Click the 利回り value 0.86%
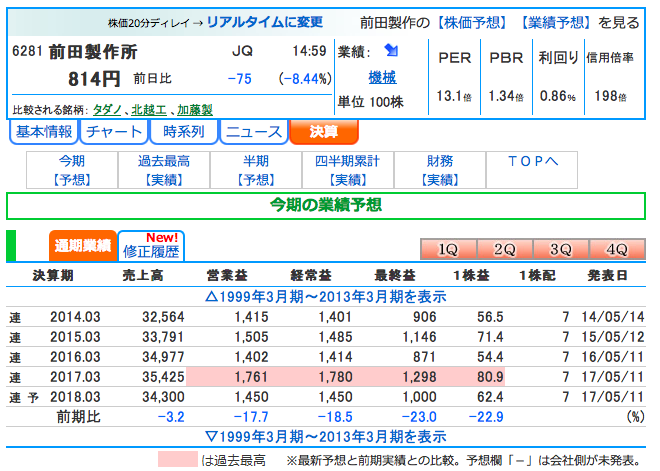The width and height of the screenshot is (660, 471). [x=558, y=96]
